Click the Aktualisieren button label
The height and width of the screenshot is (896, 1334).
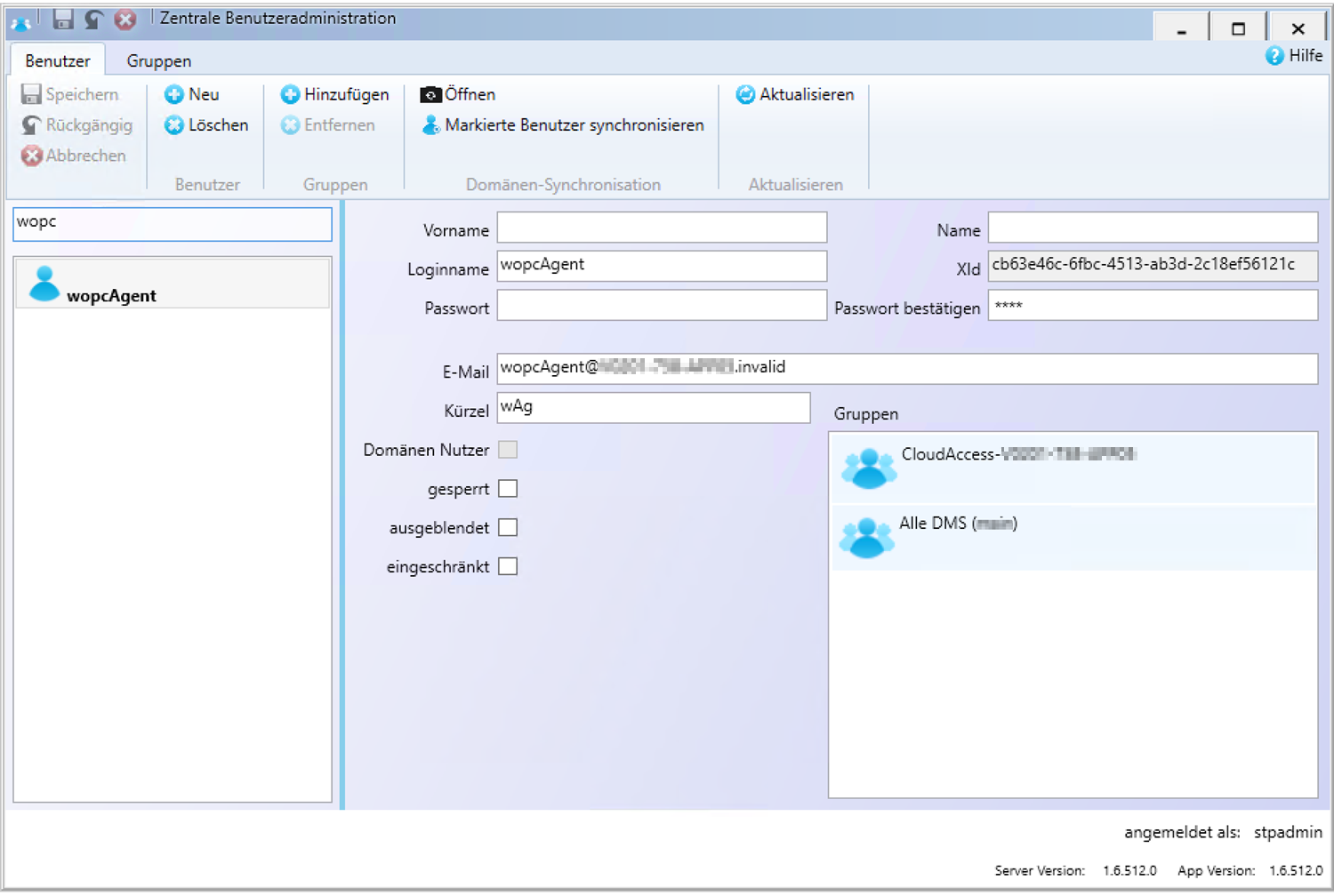click(x=807, y=94)
